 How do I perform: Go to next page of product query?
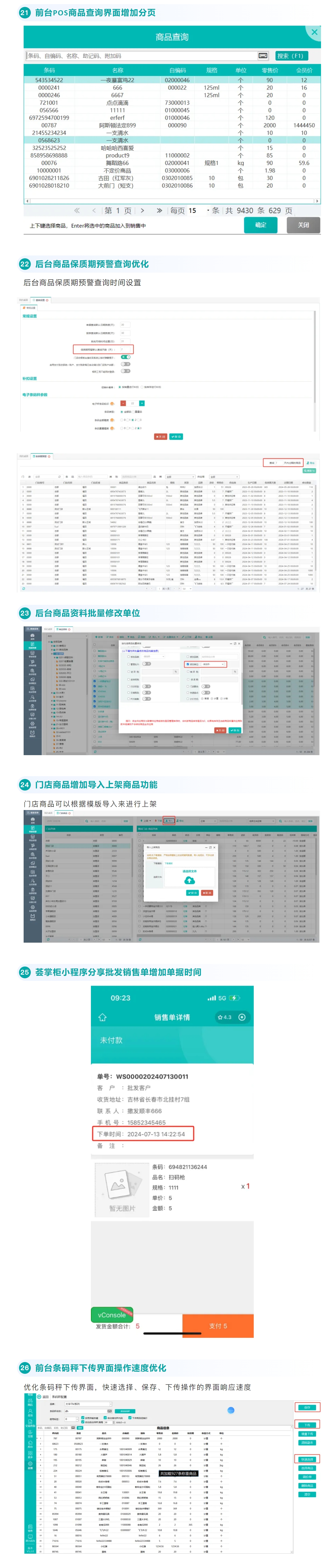[142, 211]
